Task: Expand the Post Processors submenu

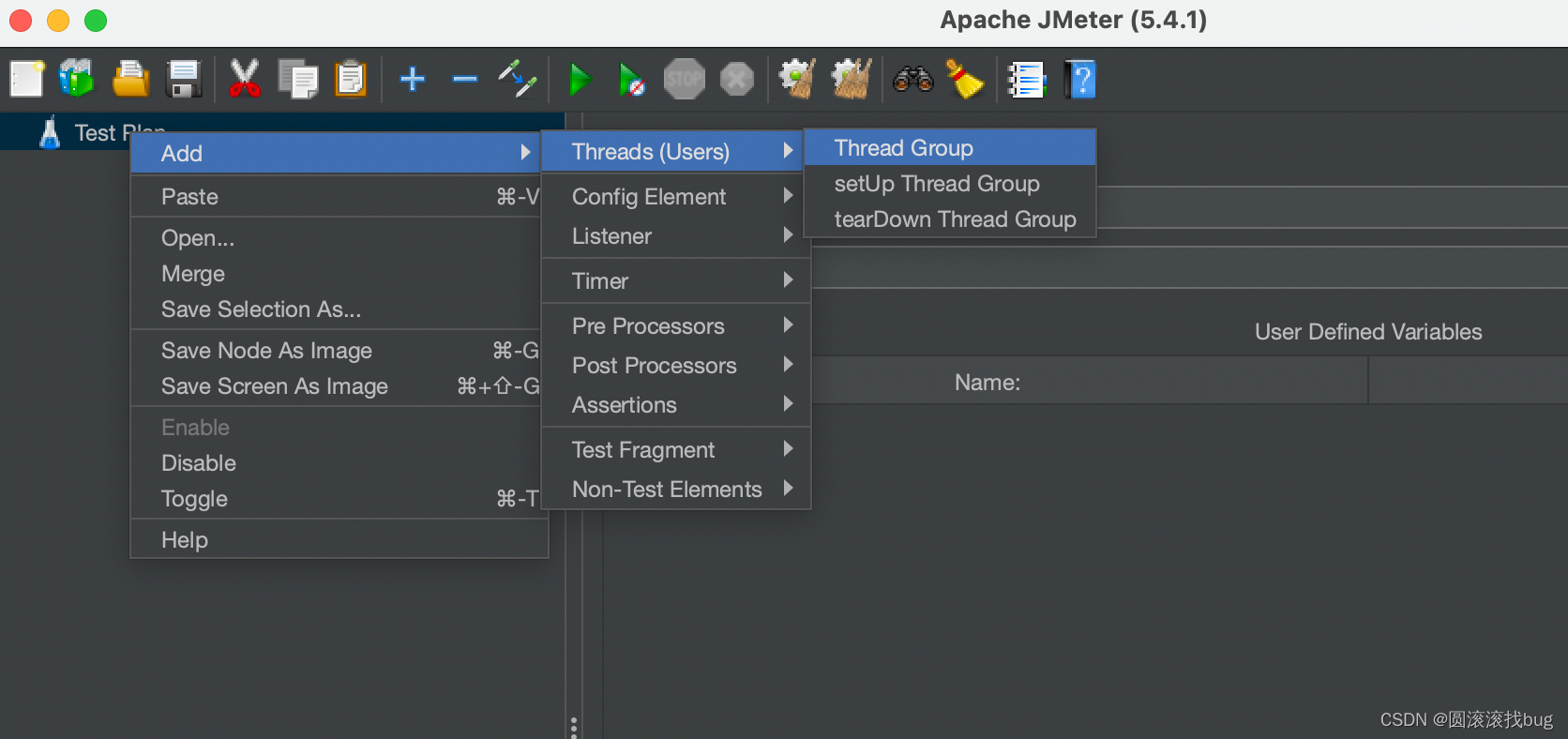Action: click(675, 365)
